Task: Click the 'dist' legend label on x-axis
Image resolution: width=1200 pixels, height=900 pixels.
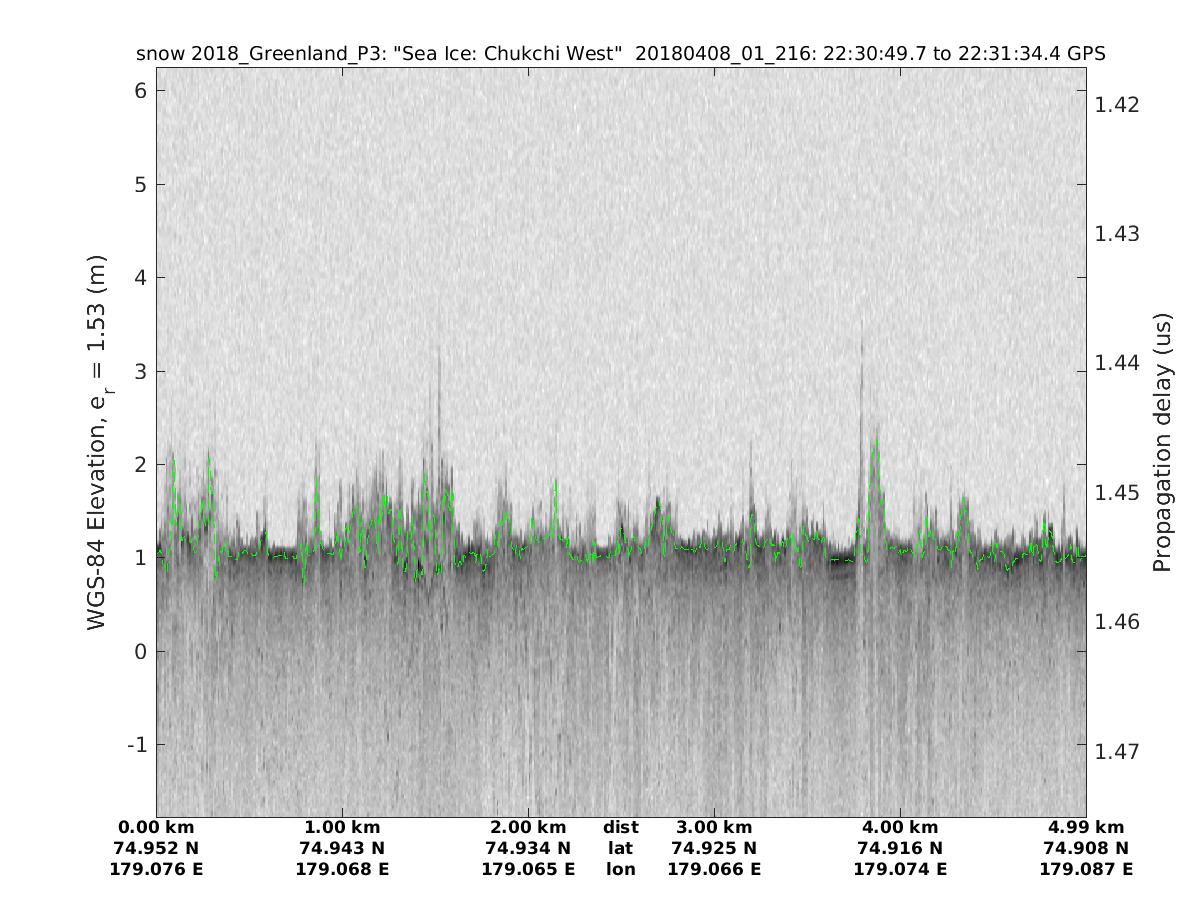Action: [x=620, y=828]
